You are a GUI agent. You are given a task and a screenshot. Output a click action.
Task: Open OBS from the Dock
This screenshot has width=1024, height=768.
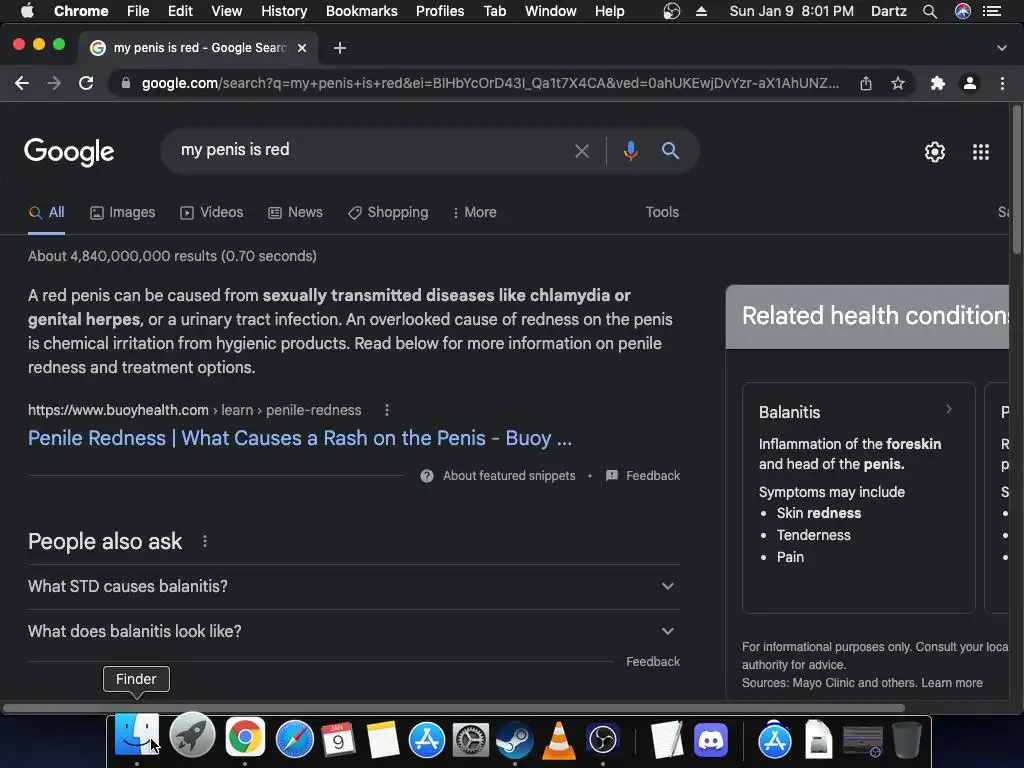(x=603, y=740)
